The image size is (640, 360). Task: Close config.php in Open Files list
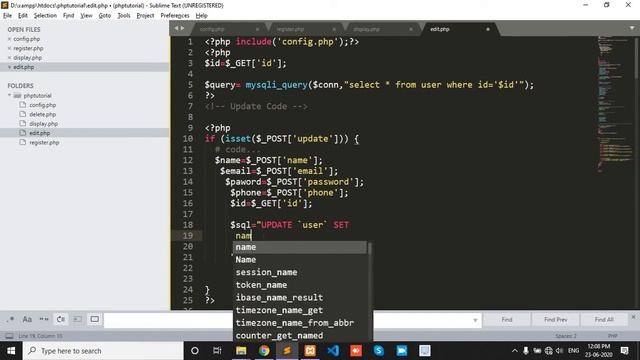(x=9, y=39)
